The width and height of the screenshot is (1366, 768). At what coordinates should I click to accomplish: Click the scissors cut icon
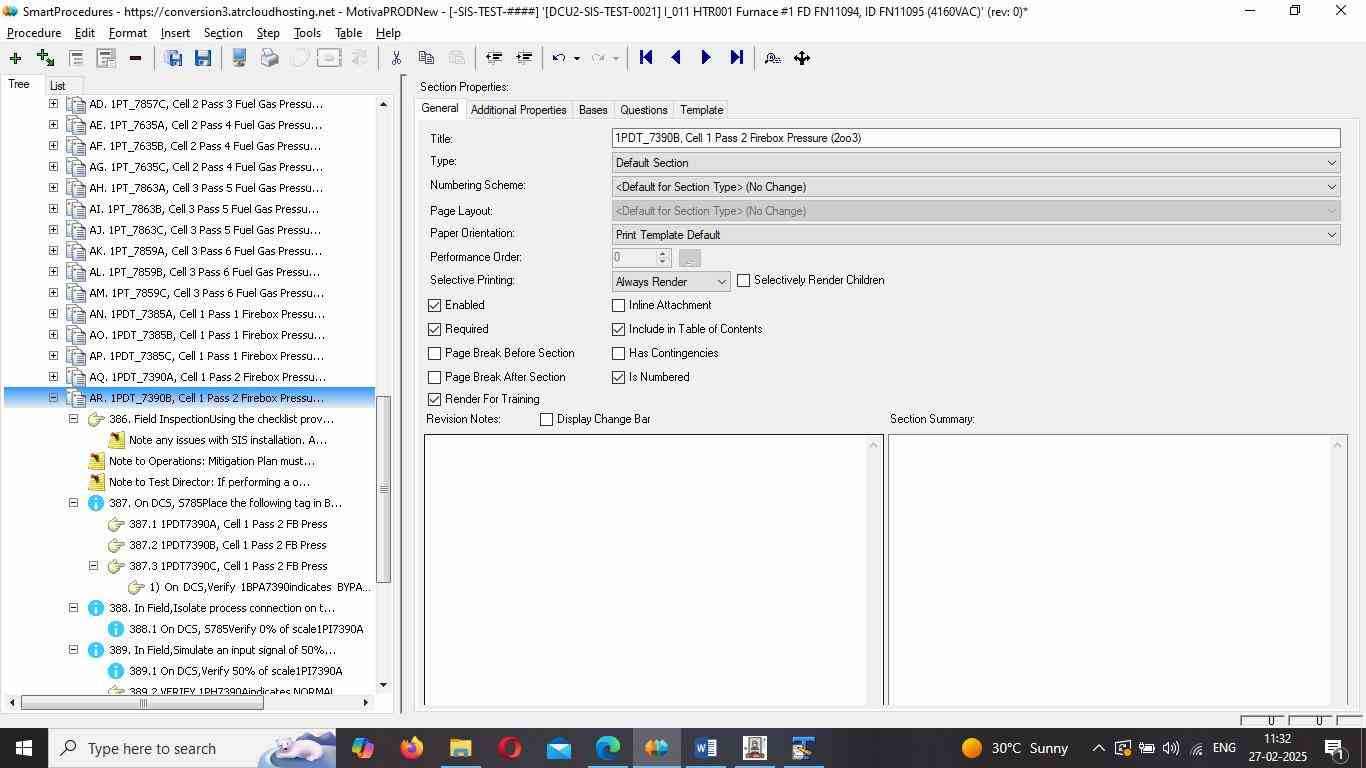(396, 58)
